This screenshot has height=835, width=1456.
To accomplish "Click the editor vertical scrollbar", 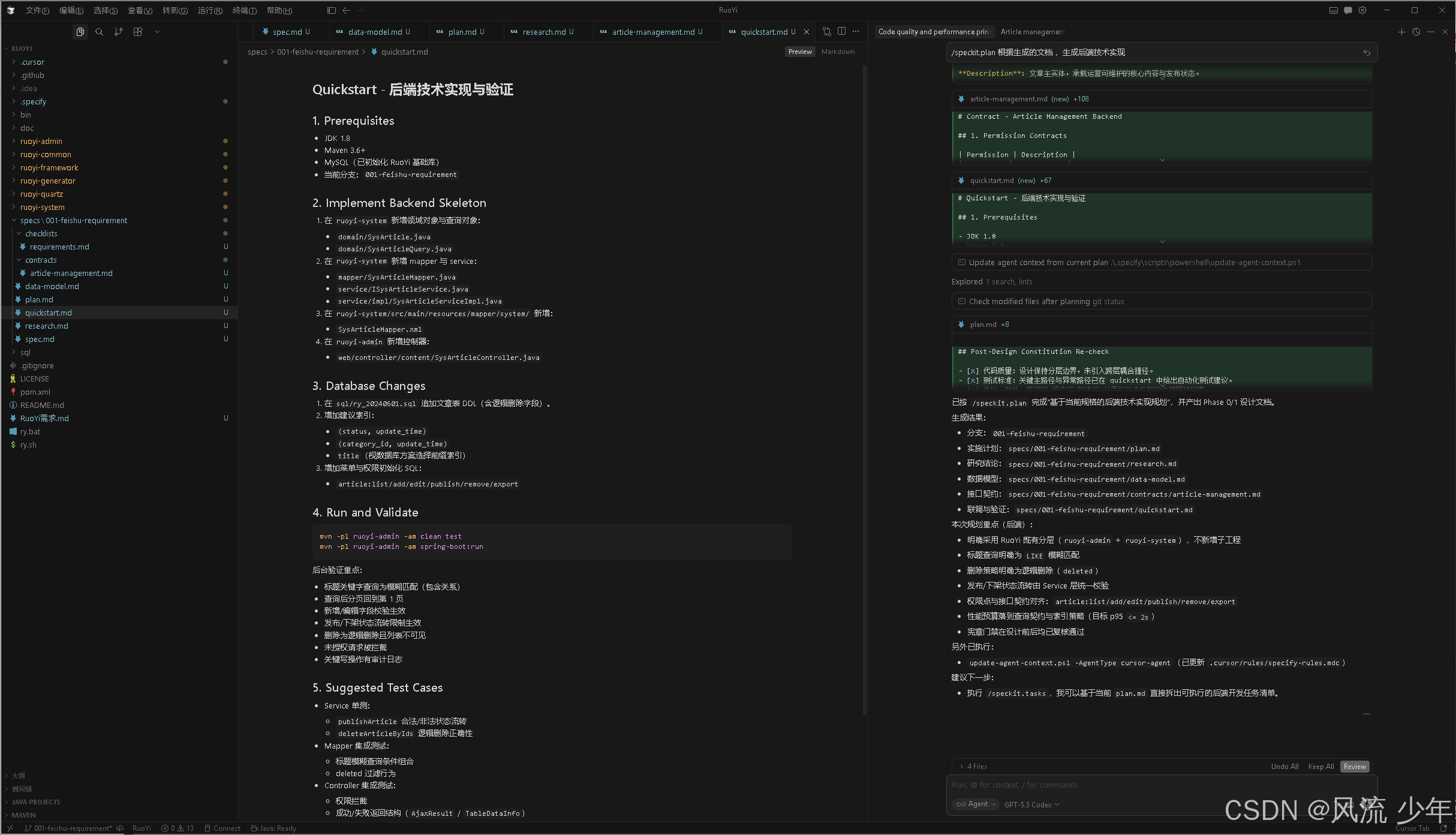I will pos(864,390).
